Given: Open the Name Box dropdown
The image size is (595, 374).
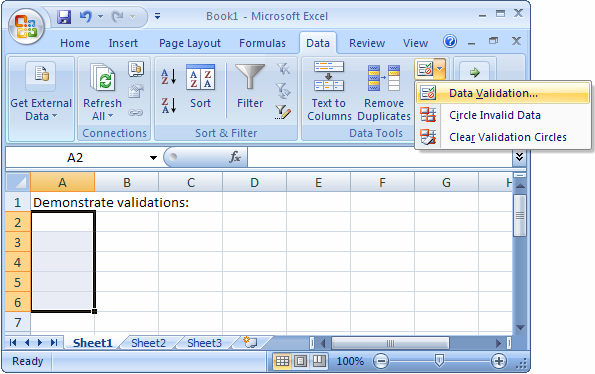Looking at the screenshot, I should click(x=153, y=157).
